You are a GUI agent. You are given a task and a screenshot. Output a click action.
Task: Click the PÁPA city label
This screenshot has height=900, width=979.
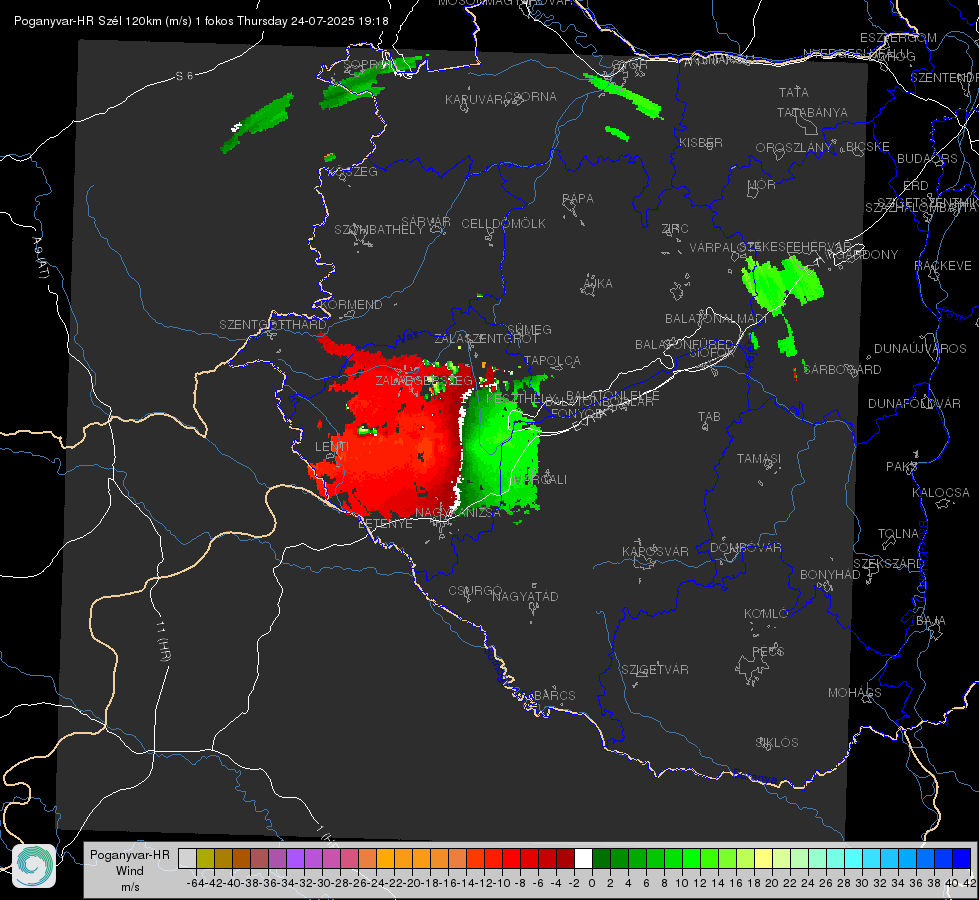pyautogui.click(x=578, y=199)
